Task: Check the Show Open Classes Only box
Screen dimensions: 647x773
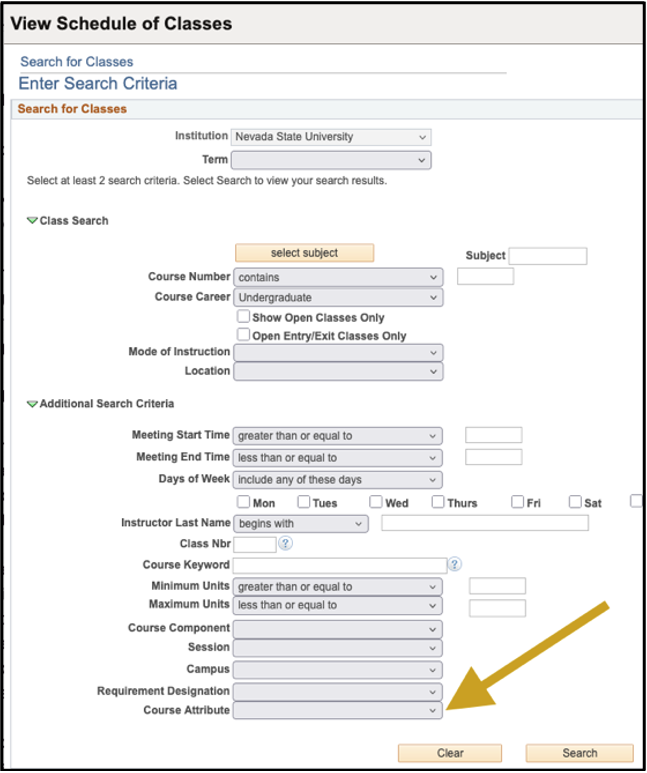Action: coord(243,317)
